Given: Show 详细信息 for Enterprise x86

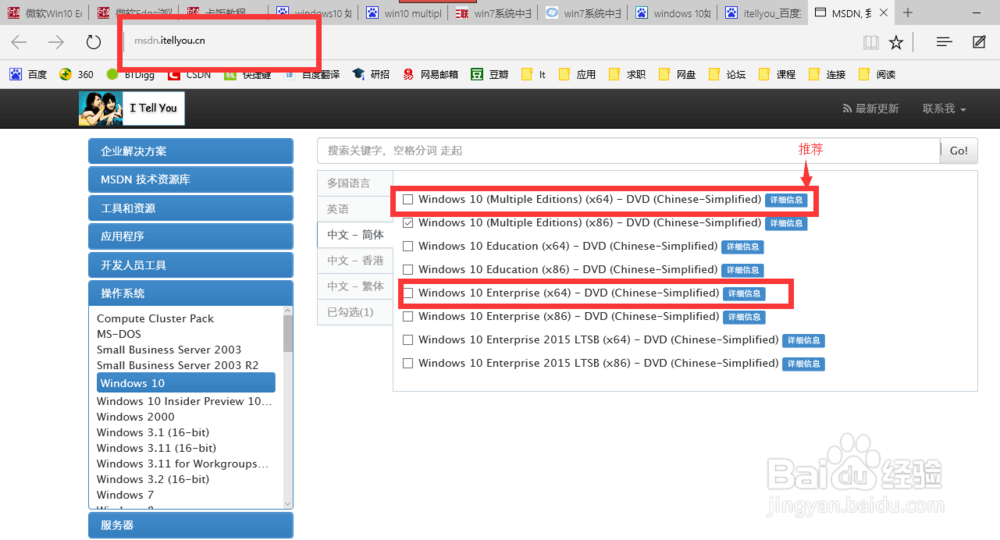Looking at the screenshot, I should [744, 317].
